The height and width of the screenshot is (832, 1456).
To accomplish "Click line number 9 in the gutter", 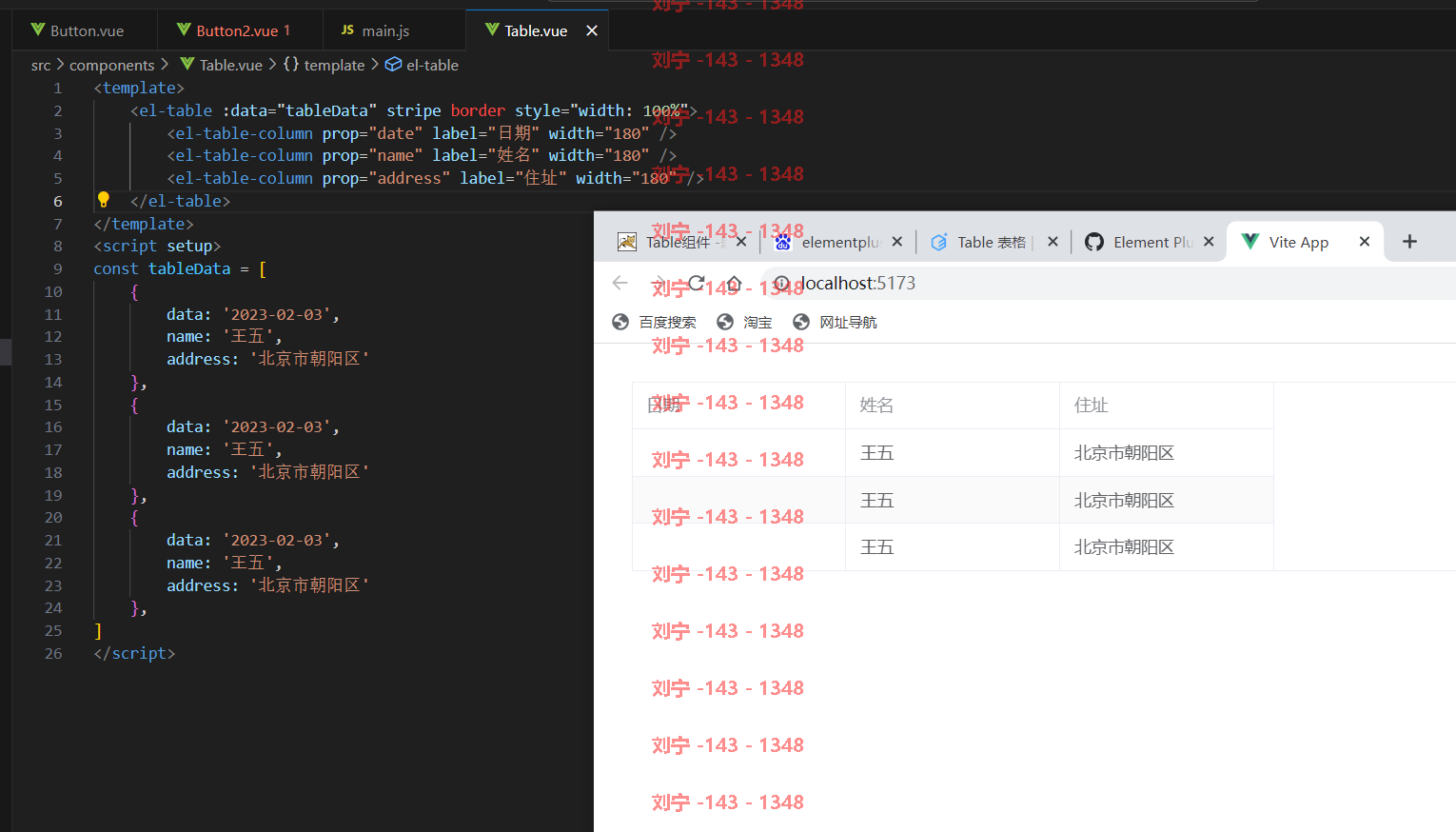I will coord(57,268).
